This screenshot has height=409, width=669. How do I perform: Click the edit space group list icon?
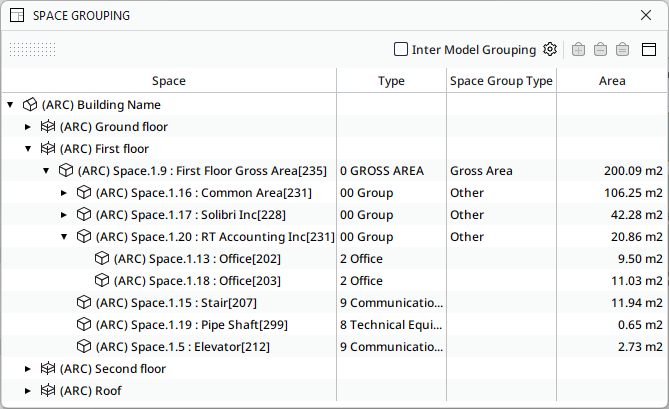pyautogui.click(x=622, y=49)
